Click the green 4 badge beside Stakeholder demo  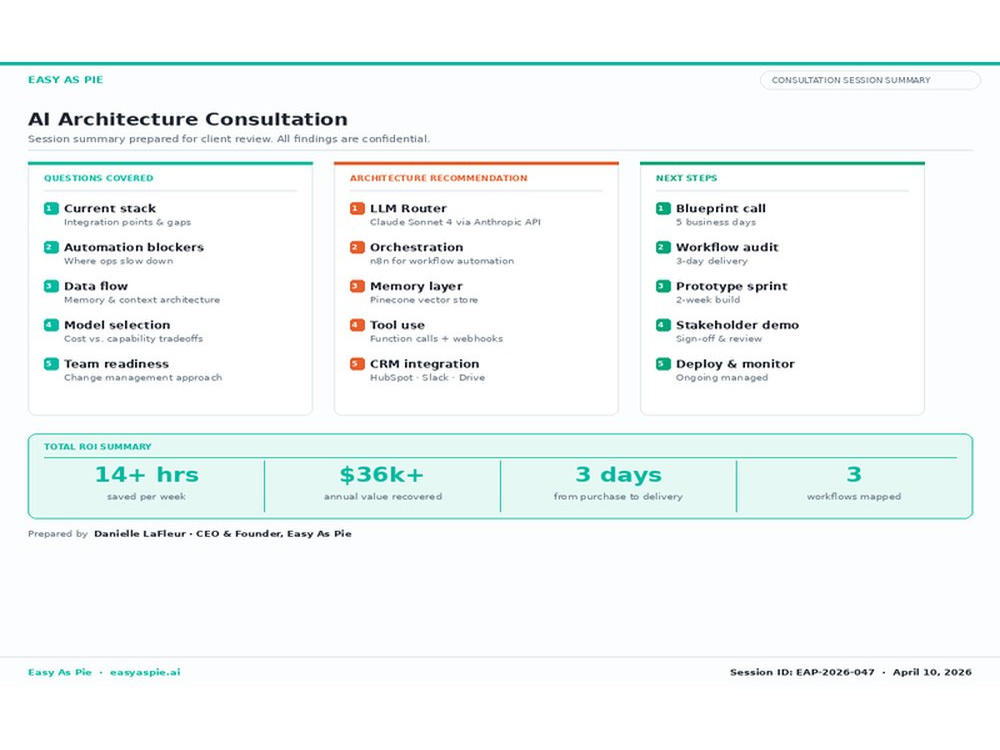click(663, 325)
